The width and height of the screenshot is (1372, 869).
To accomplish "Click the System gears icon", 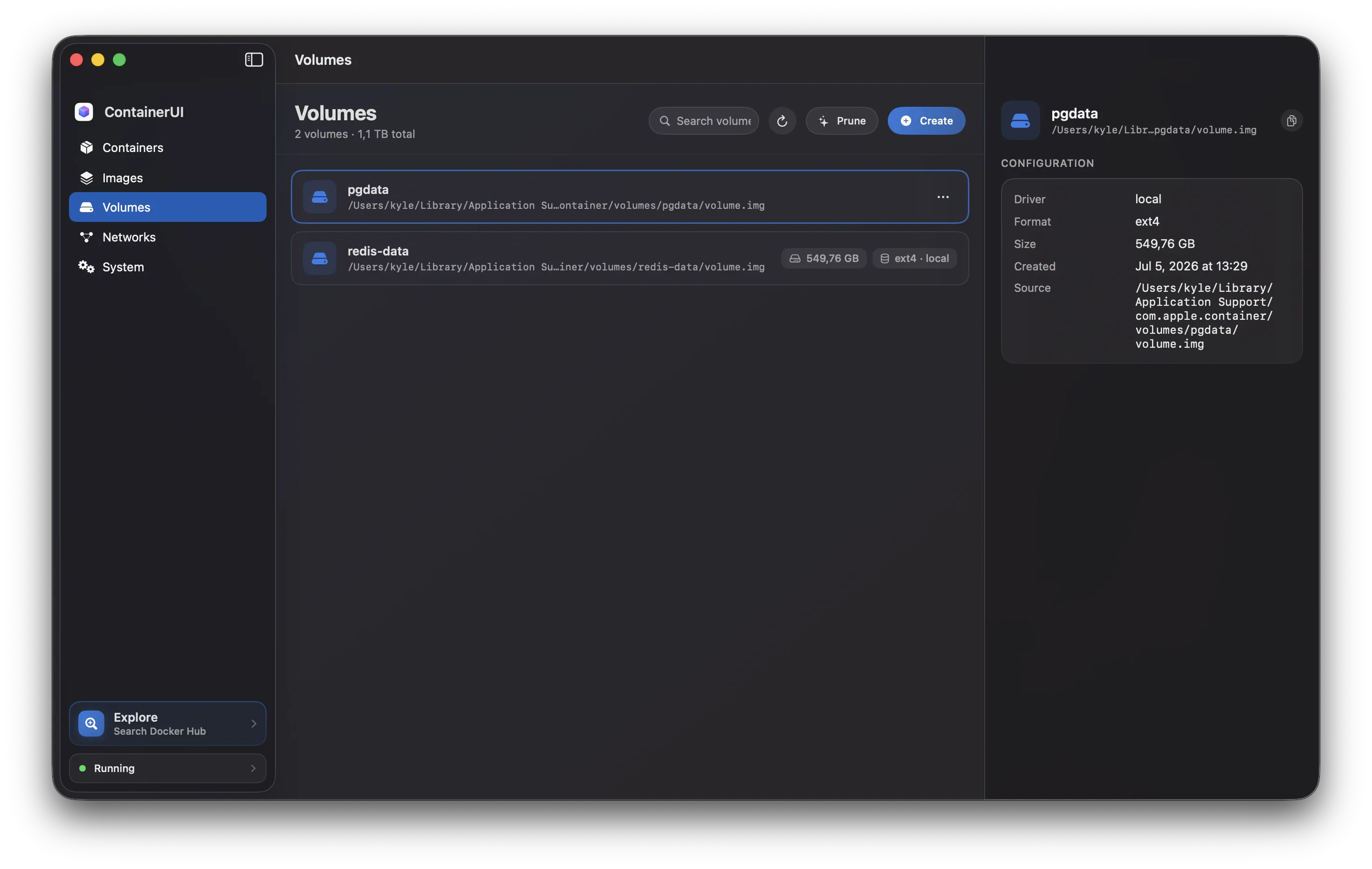I will click(87, 267).
